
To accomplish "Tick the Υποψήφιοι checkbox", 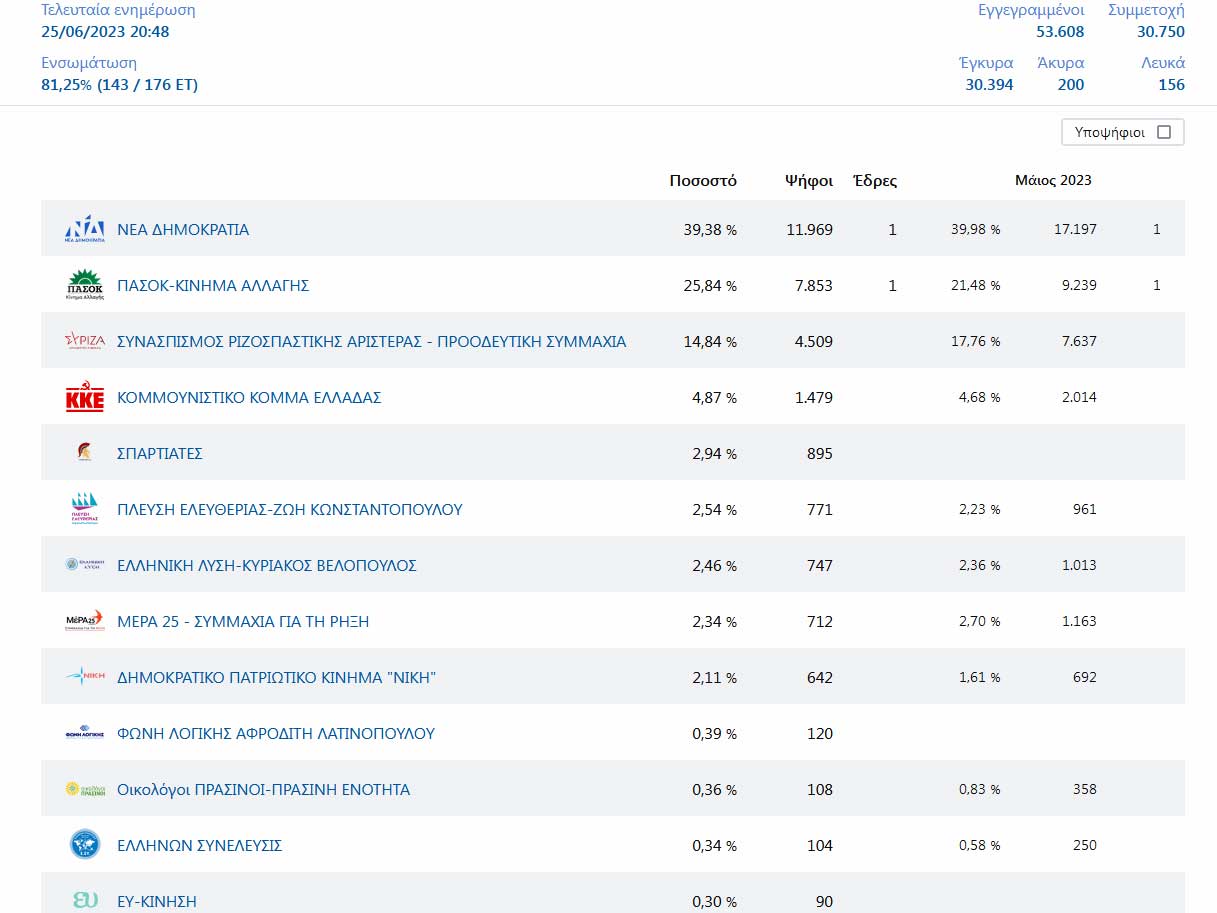I will [1163, 132].
